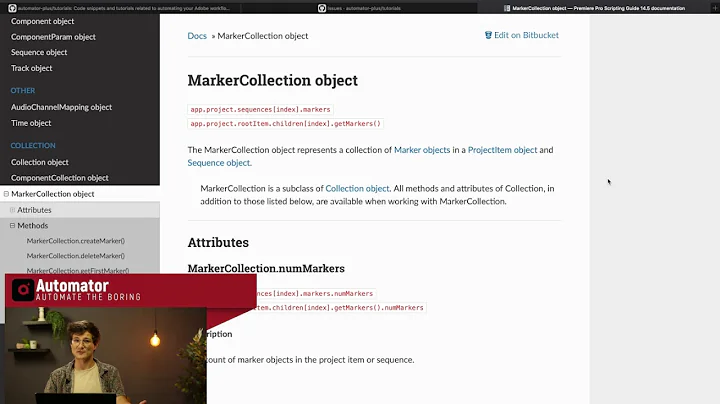Open ComponentParam object in sidebar
Image resolution: width=720 pixels, height=404 pixels.
(x=53, y=37)
